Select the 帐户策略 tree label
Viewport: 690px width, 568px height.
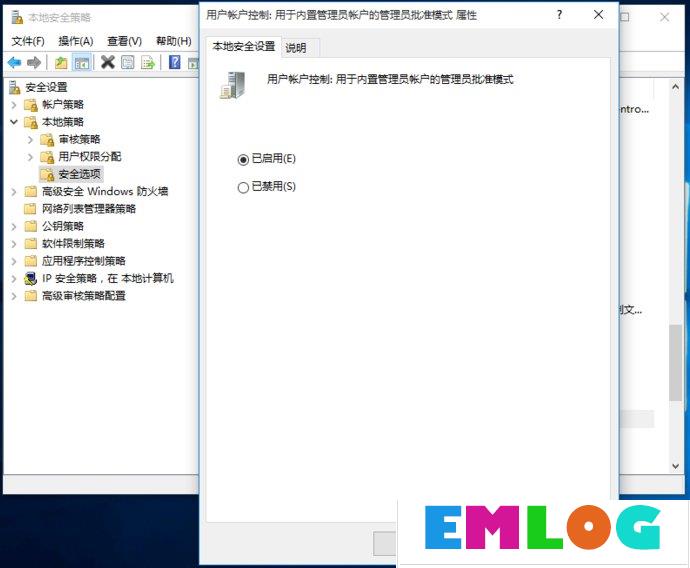pyautogui.click(x=62, y=105)
